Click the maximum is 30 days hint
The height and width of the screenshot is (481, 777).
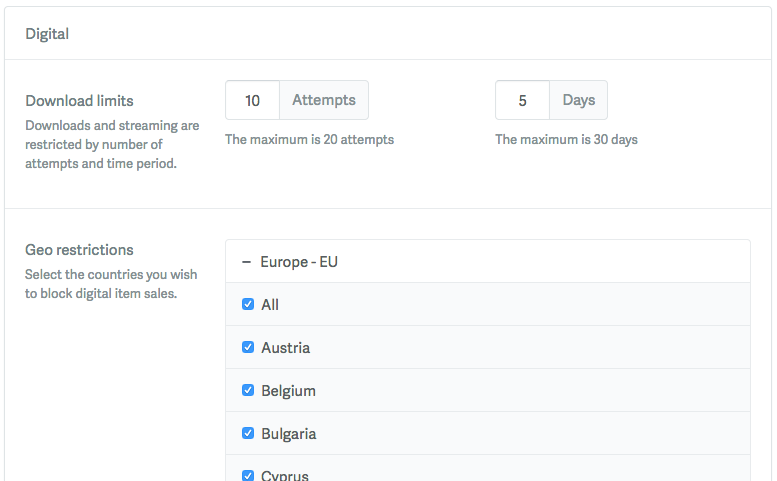[x=566, y=140]
